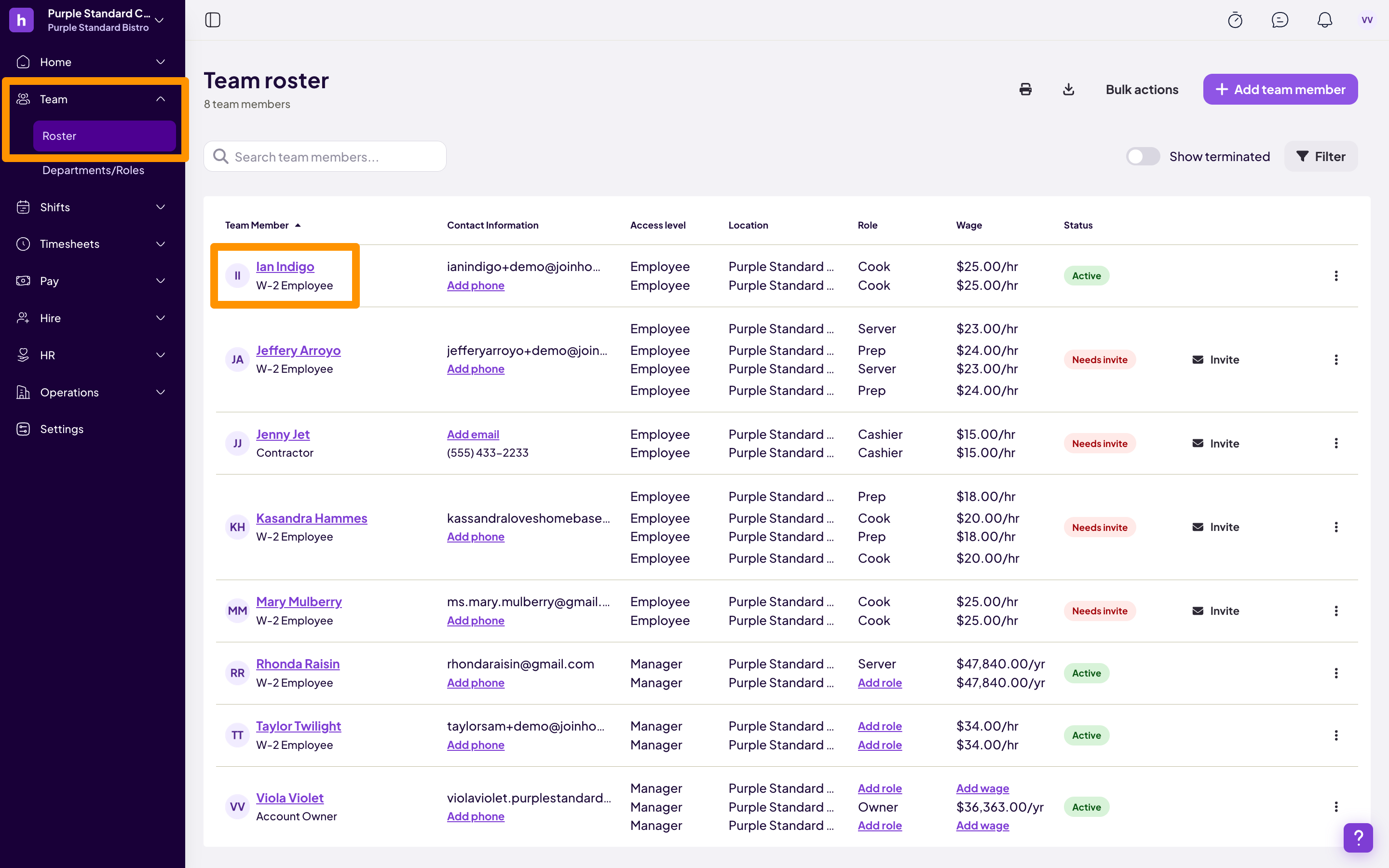Send invite to Jenny Jet

tap(1216, 443)
